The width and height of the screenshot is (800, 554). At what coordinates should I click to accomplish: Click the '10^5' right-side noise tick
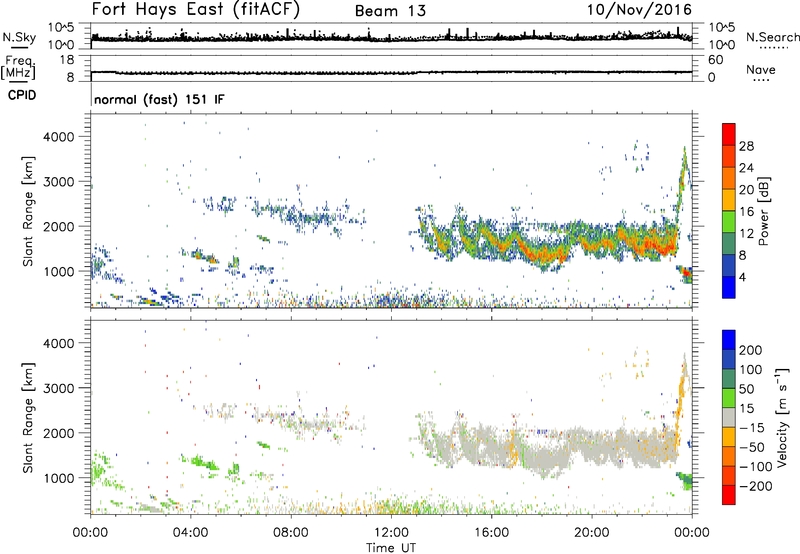click(722, 27)
